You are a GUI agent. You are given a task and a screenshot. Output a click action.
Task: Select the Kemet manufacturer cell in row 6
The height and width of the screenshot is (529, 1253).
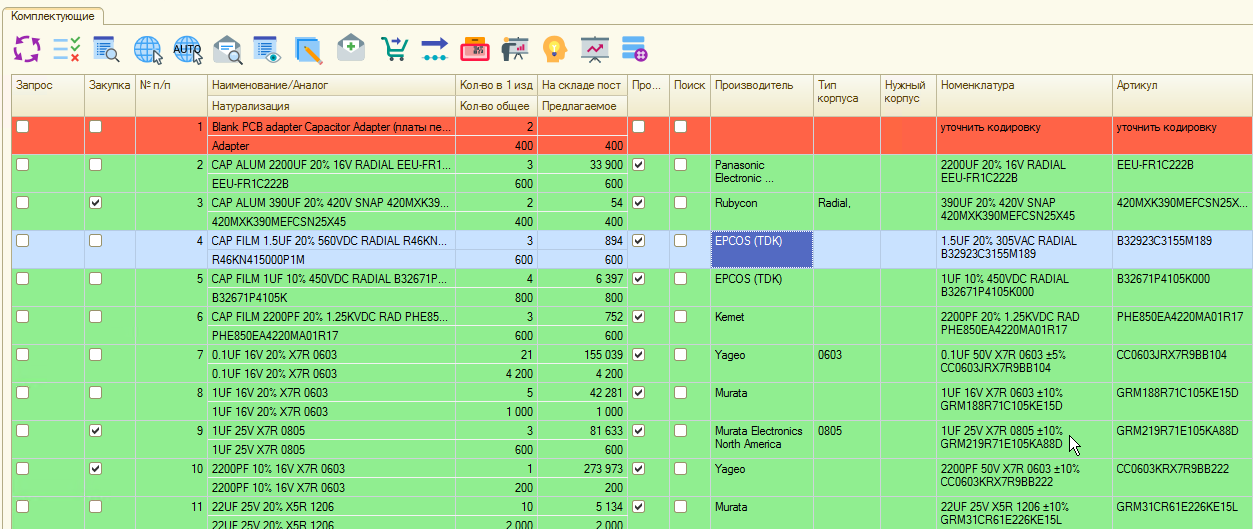[760, 325]
